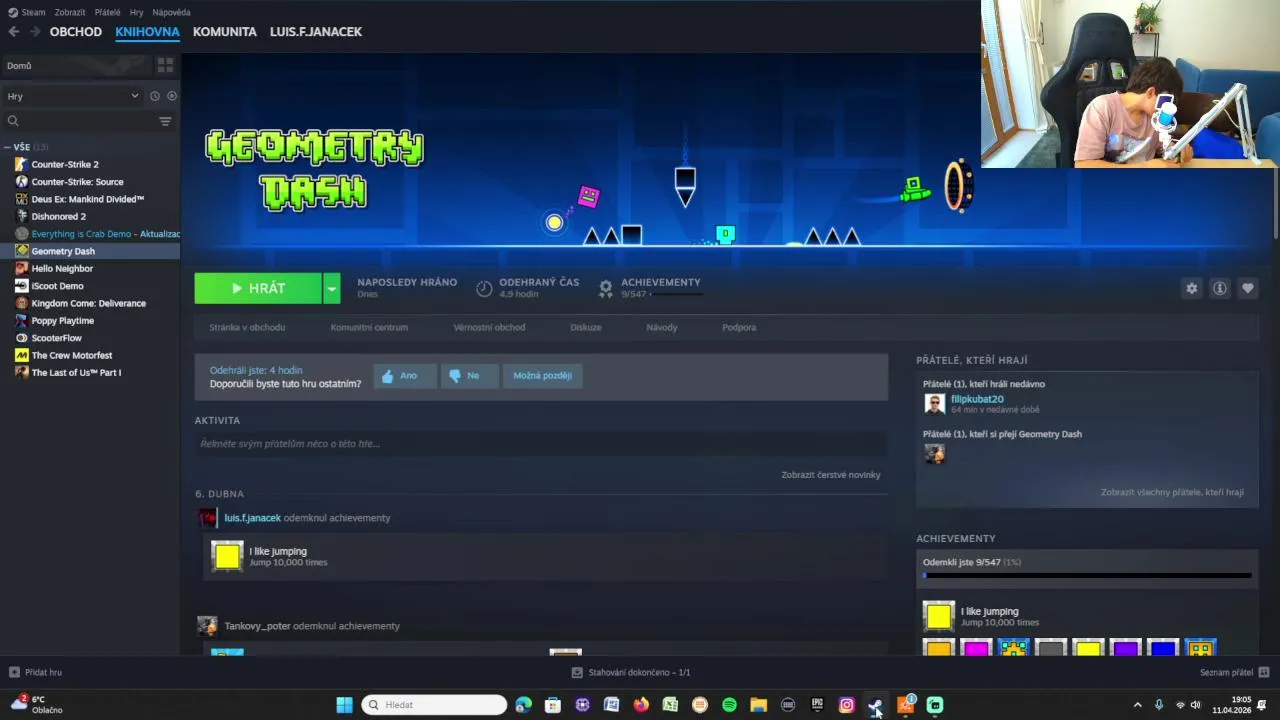Select Poppy Playtime in library list
The image size is (1280, 720).
click(63, 321)
